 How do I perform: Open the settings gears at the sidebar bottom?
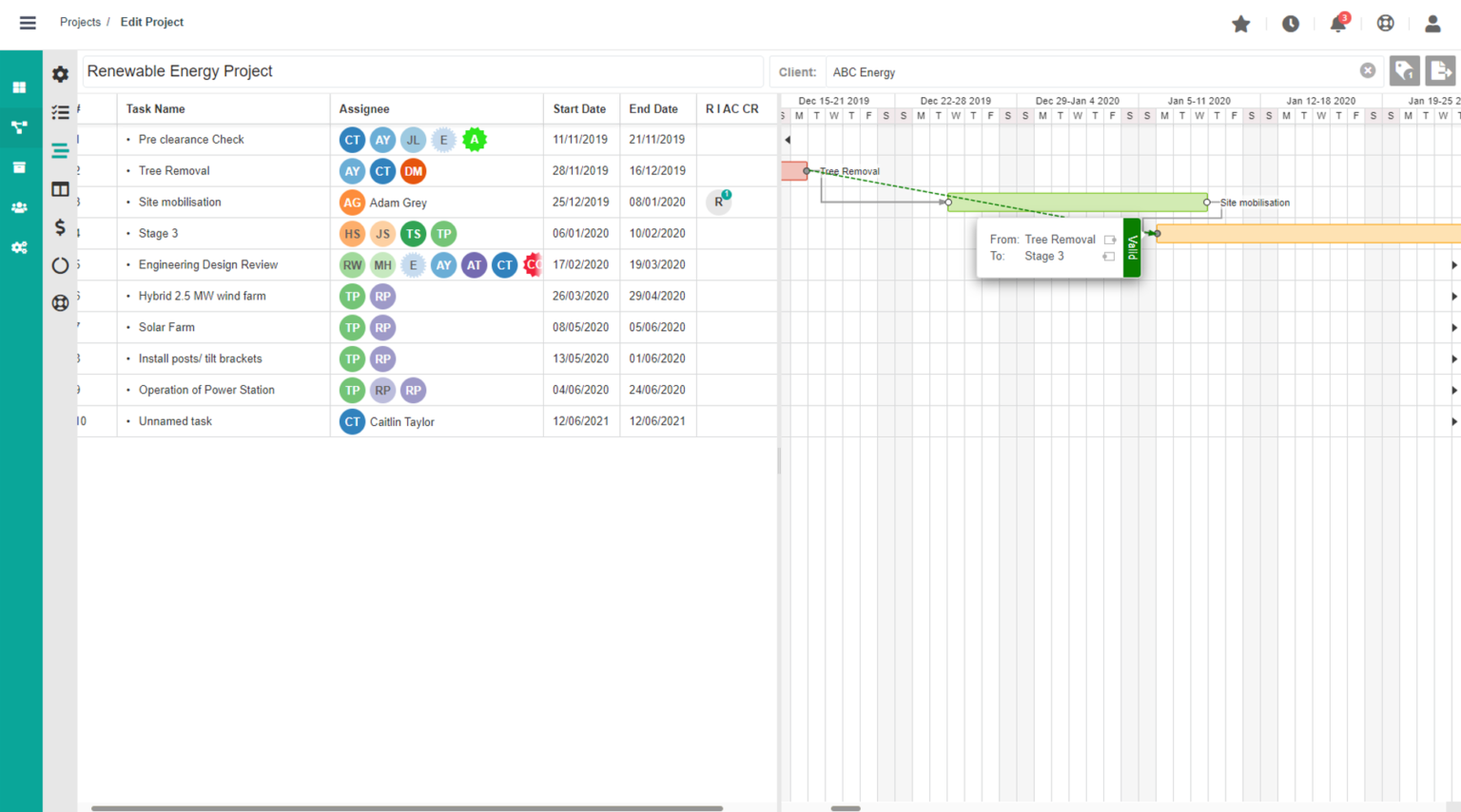point(19,247)
